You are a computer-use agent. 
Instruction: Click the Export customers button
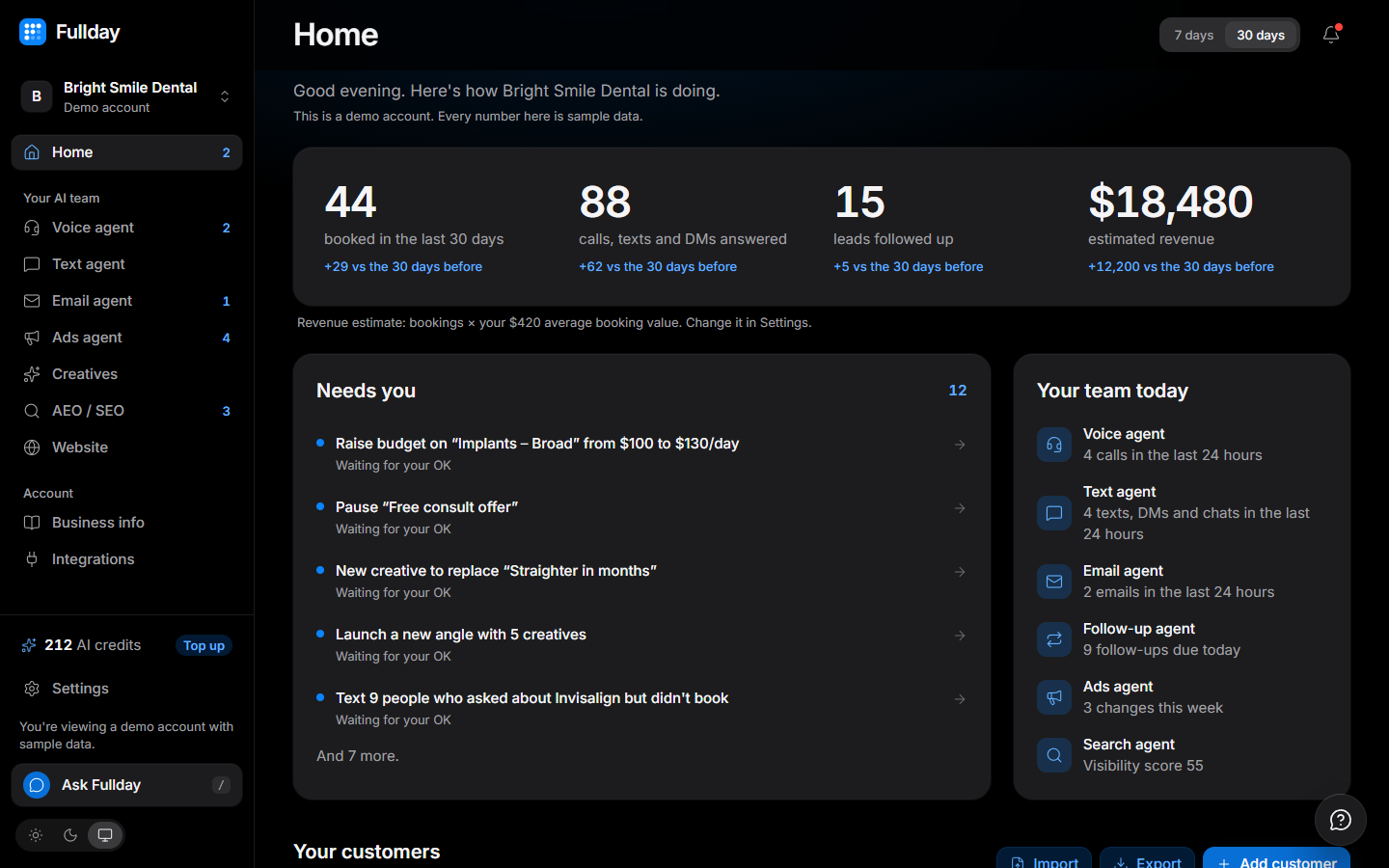pos(1147,858)
